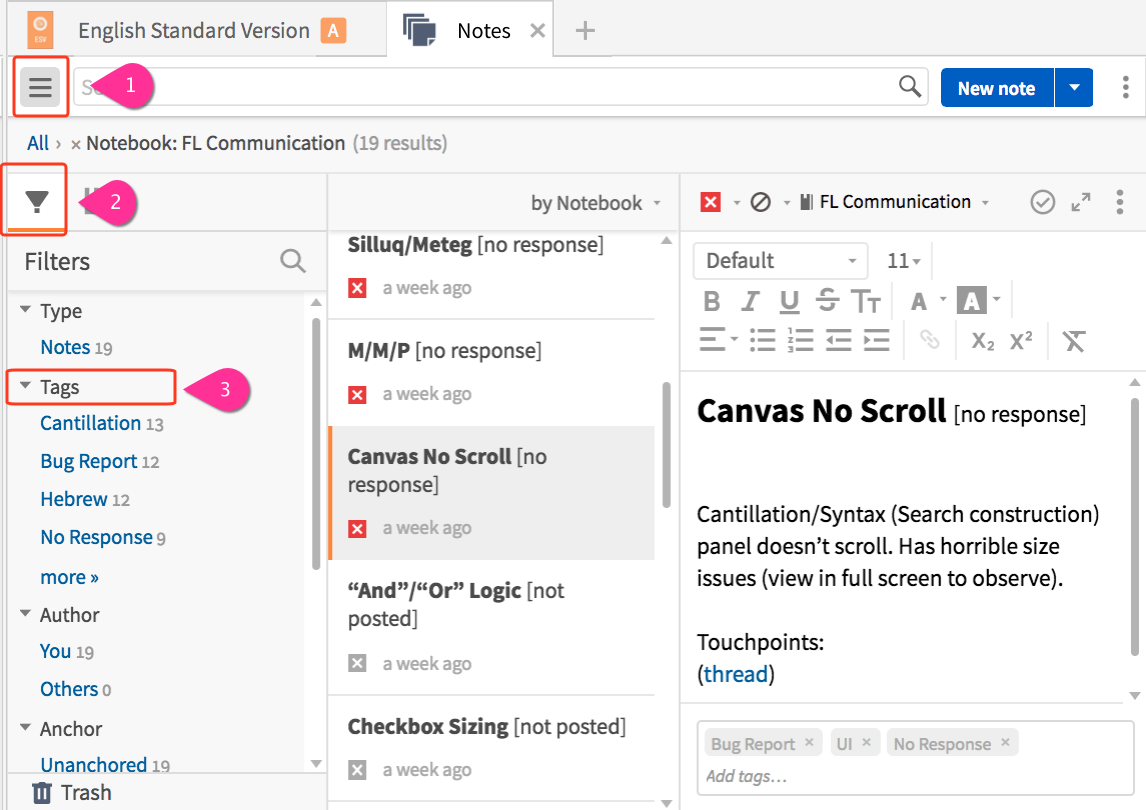1146x810 pixels.
Task: Click red X icon on M/M/P note
Action: tap(357, 395)
